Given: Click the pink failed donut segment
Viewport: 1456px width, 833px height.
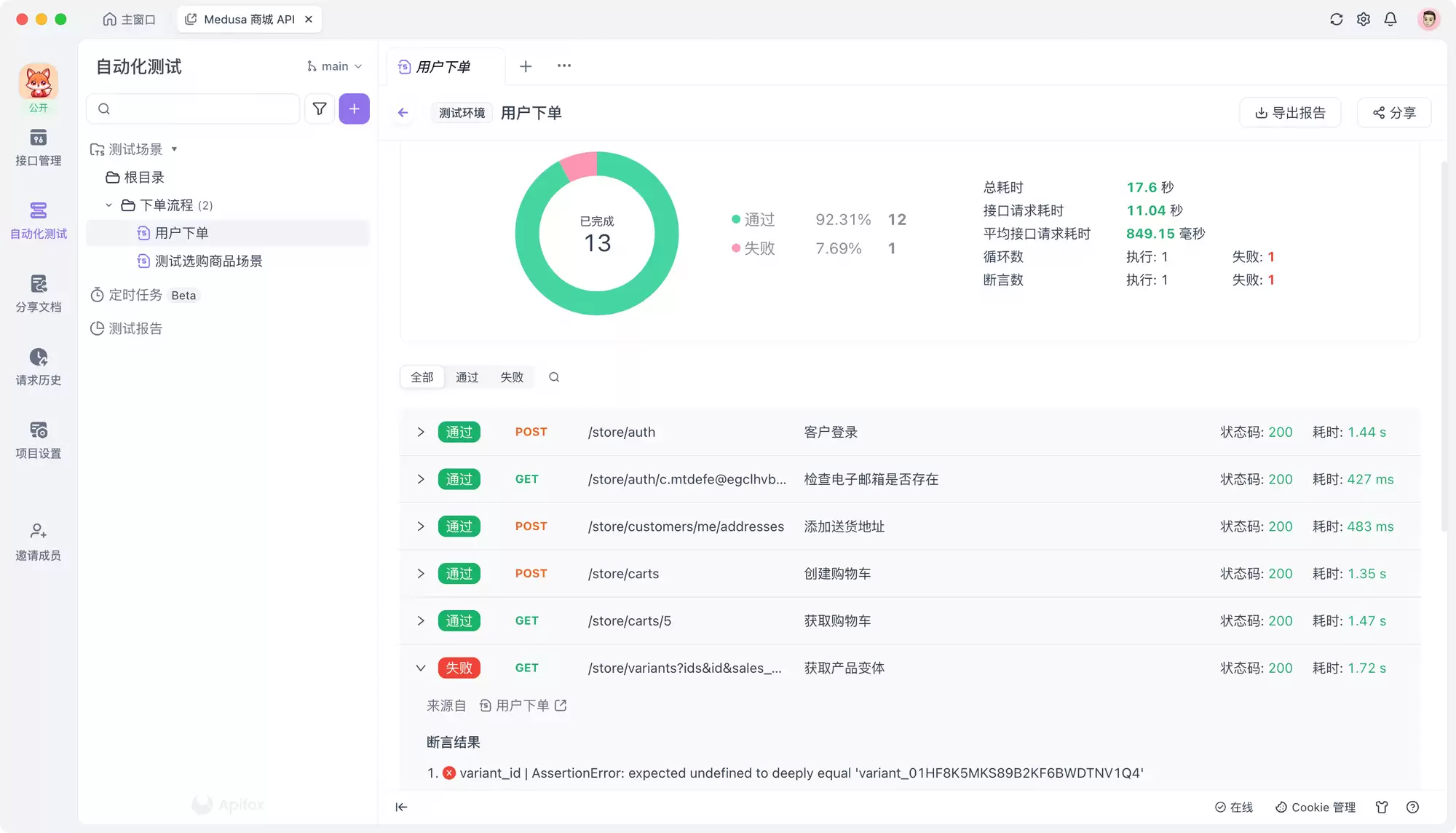Looking at the screenshot, I should click(580, 166).
